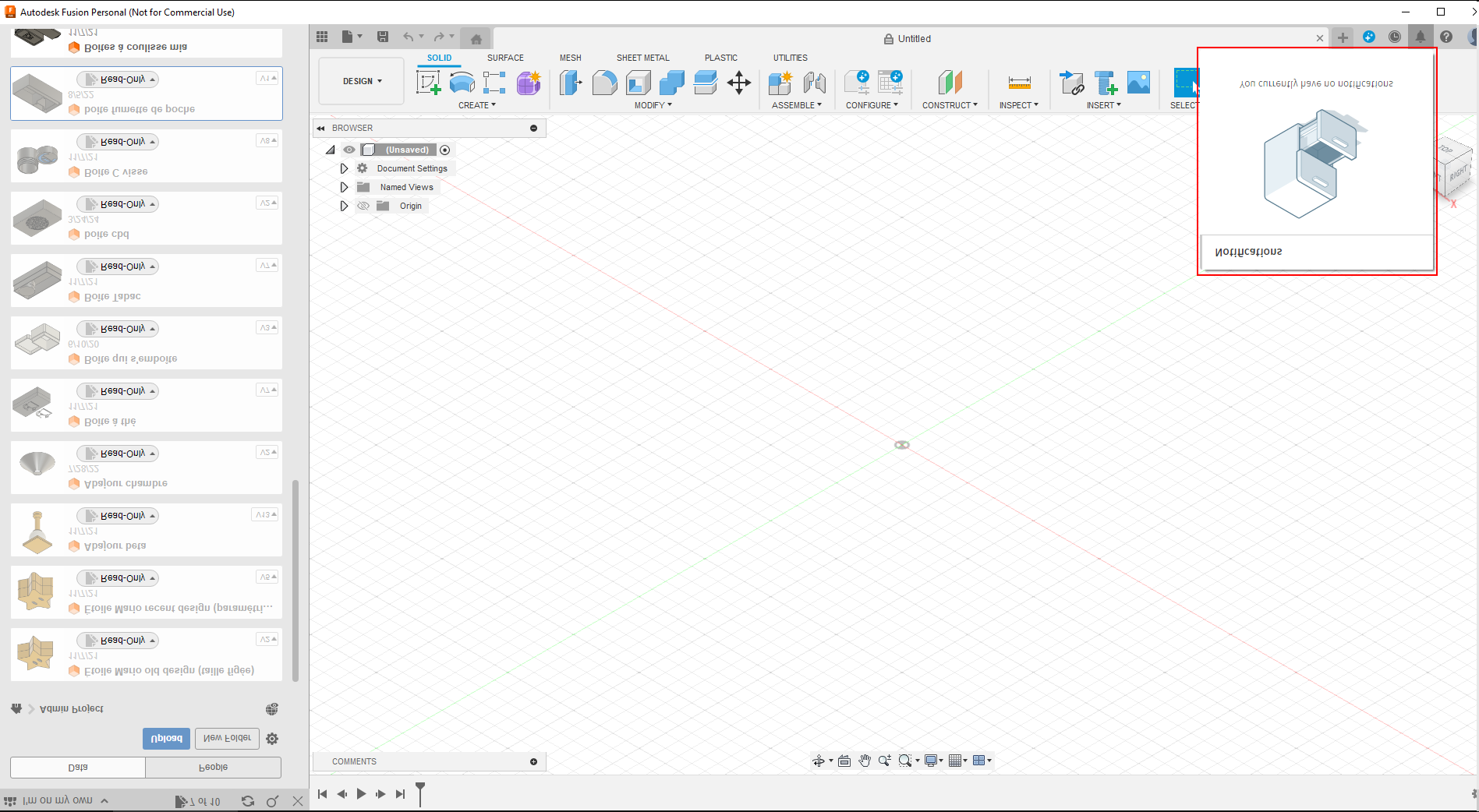Switch to the People tab
Image resolution: width=1479 pixels, height=812 pixels.
pyautogui.click(x=214, y=768)
